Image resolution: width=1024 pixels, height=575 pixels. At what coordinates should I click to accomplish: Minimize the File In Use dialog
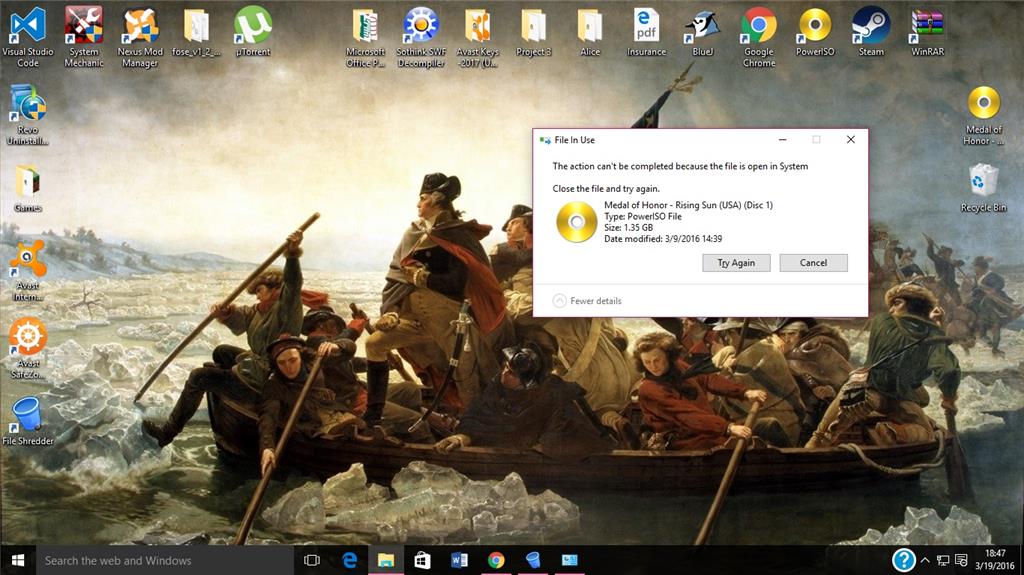782,139
